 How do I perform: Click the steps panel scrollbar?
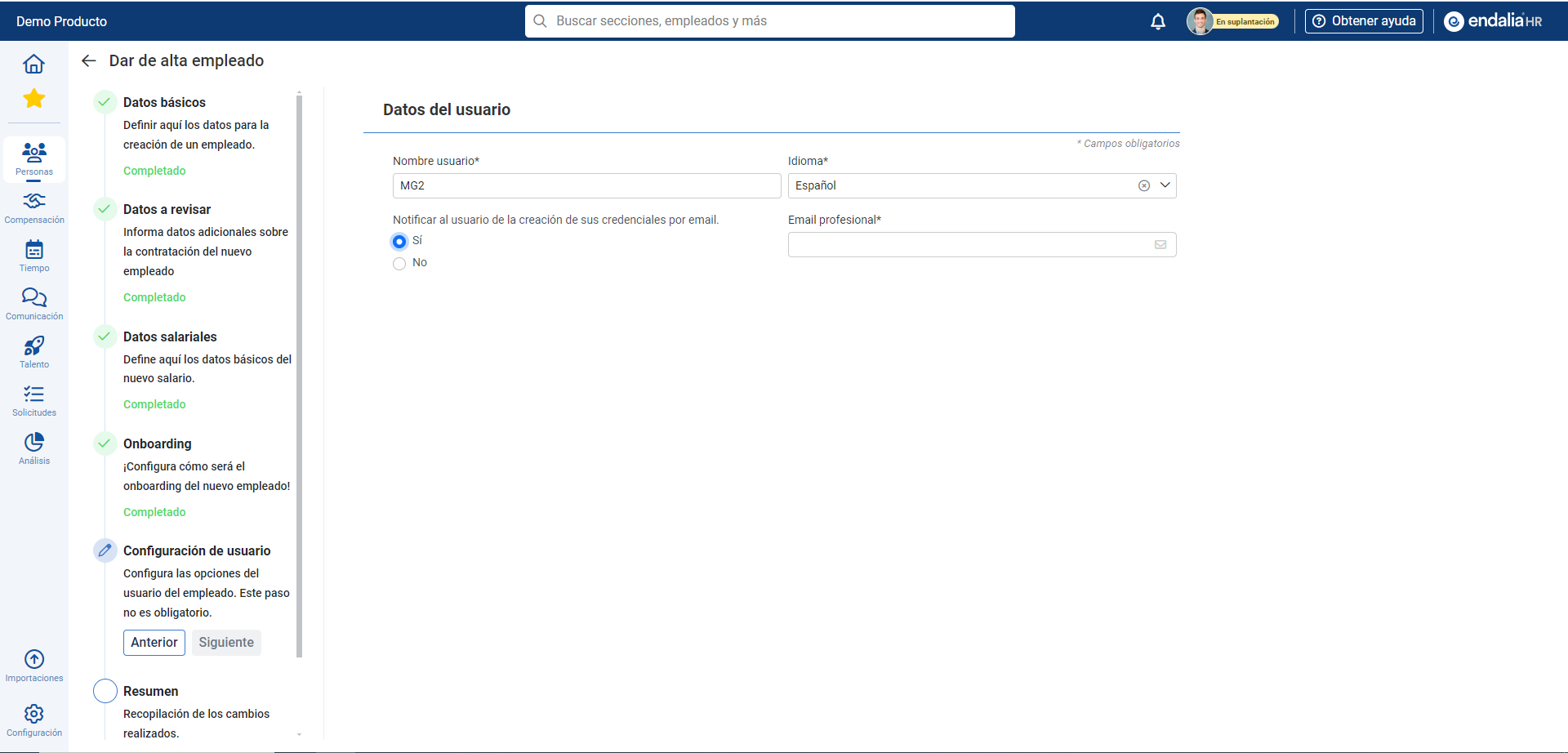(299, 376)
